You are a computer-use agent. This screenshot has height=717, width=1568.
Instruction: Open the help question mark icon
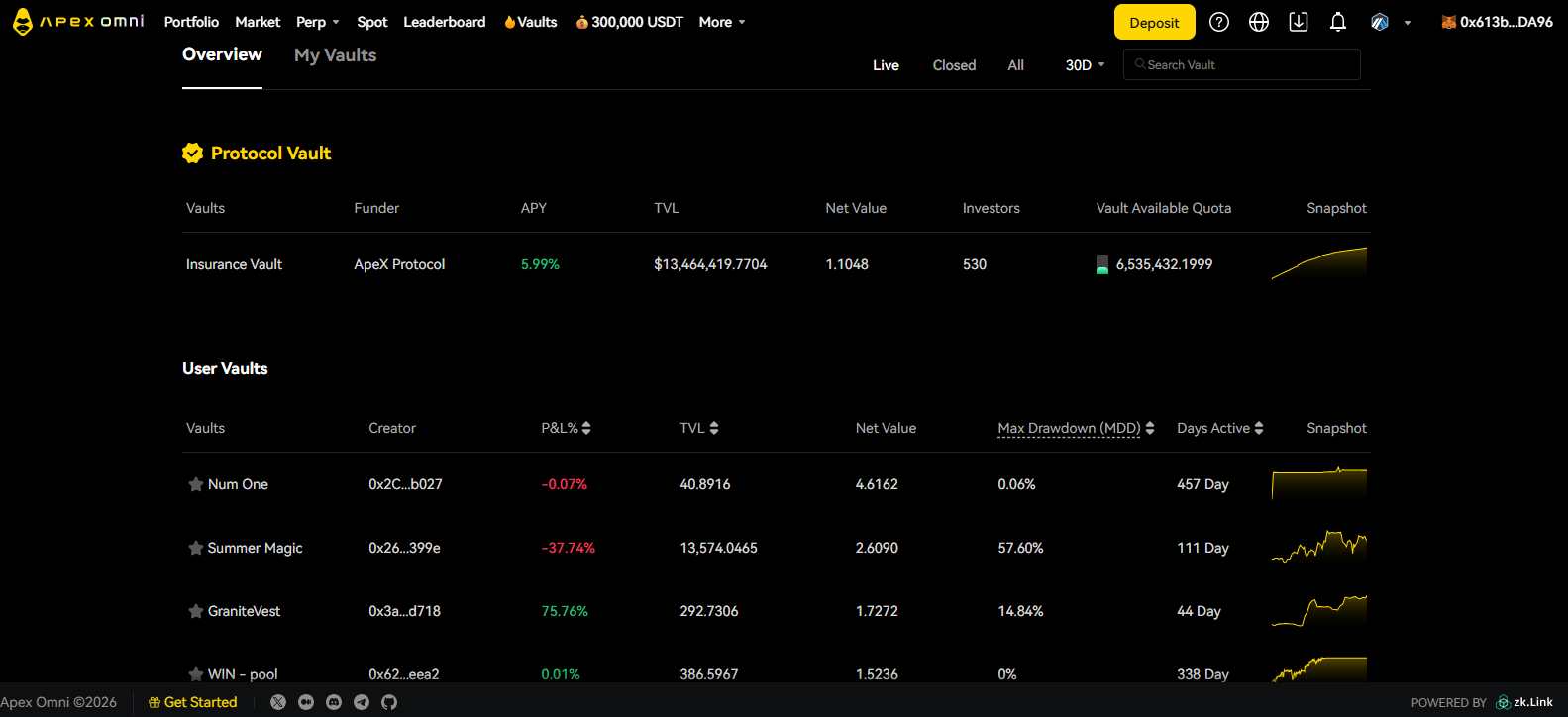point(1219,22)
